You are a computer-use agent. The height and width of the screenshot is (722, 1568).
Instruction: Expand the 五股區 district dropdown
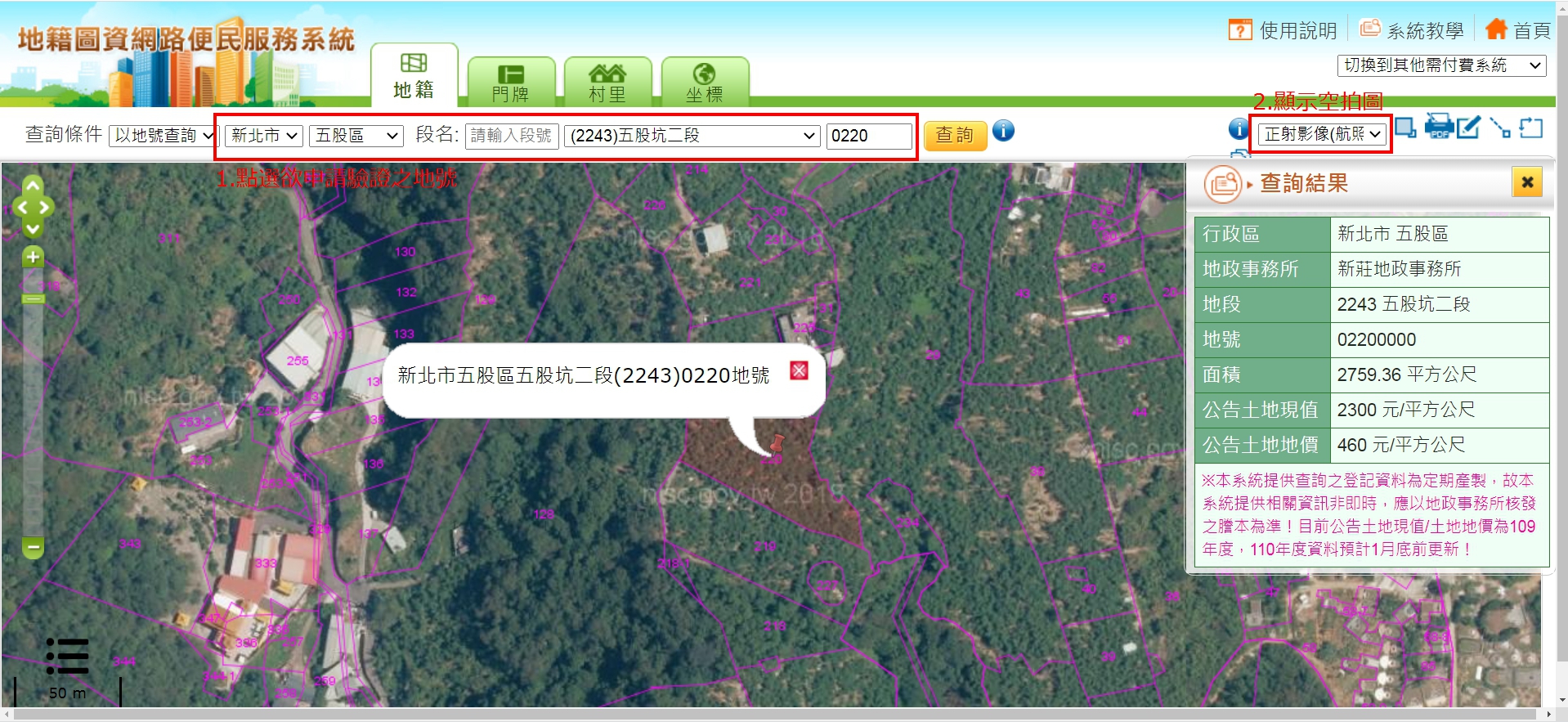coord(356,136)
